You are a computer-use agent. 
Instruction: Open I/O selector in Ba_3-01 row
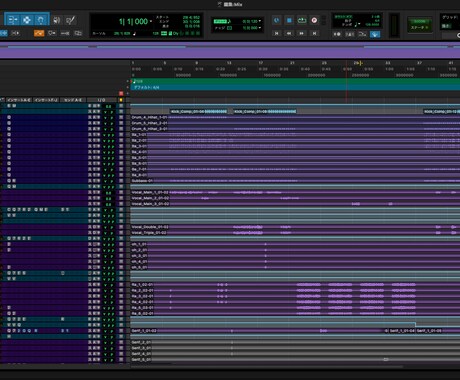(94, 146)
